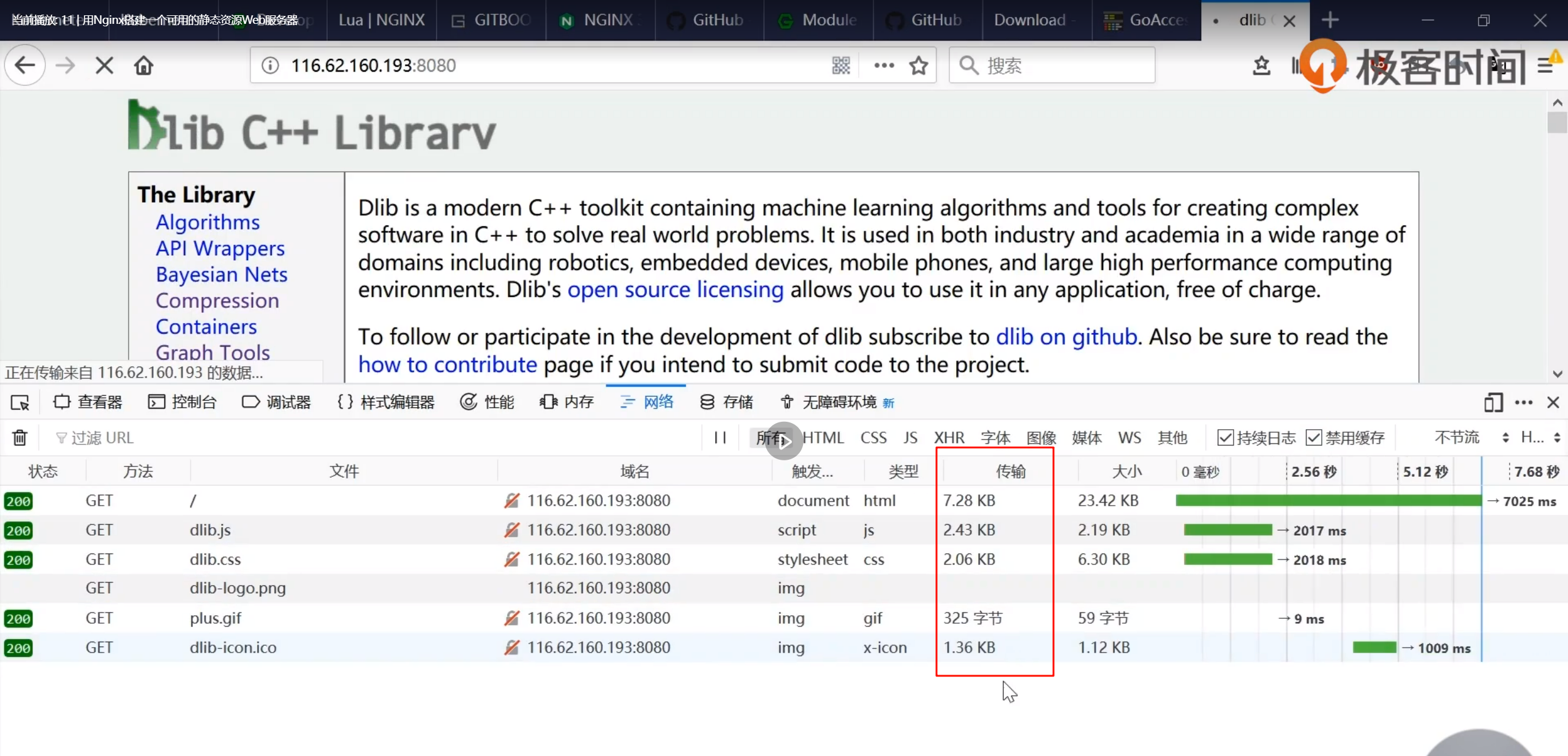Open devtools customize three-dot menu
The height and width of the screenshot is (756, 1568).
(x=1523, y=402)
